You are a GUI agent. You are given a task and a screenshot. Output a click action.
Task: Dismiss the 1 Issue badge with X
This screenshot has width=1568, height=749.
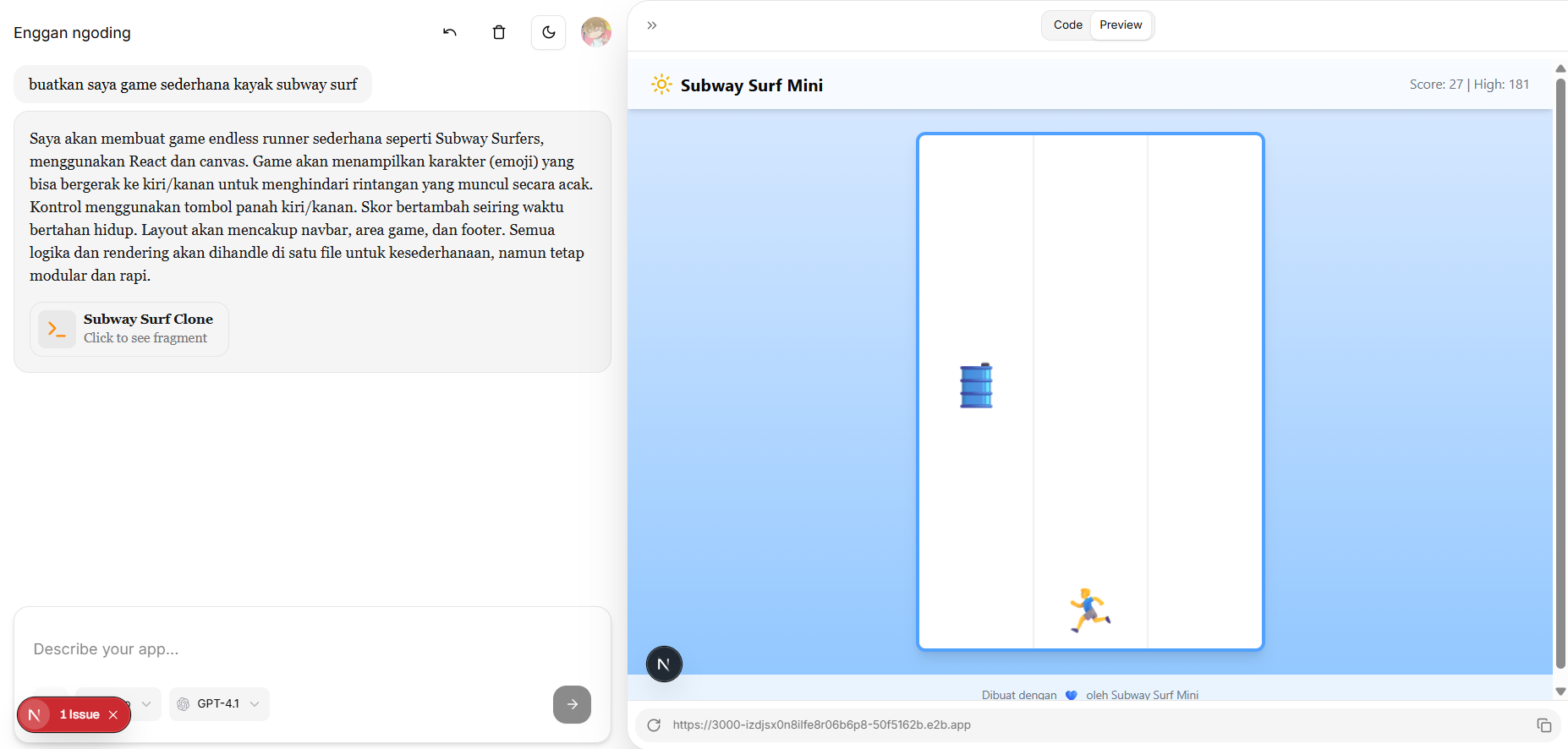[113, 715]
